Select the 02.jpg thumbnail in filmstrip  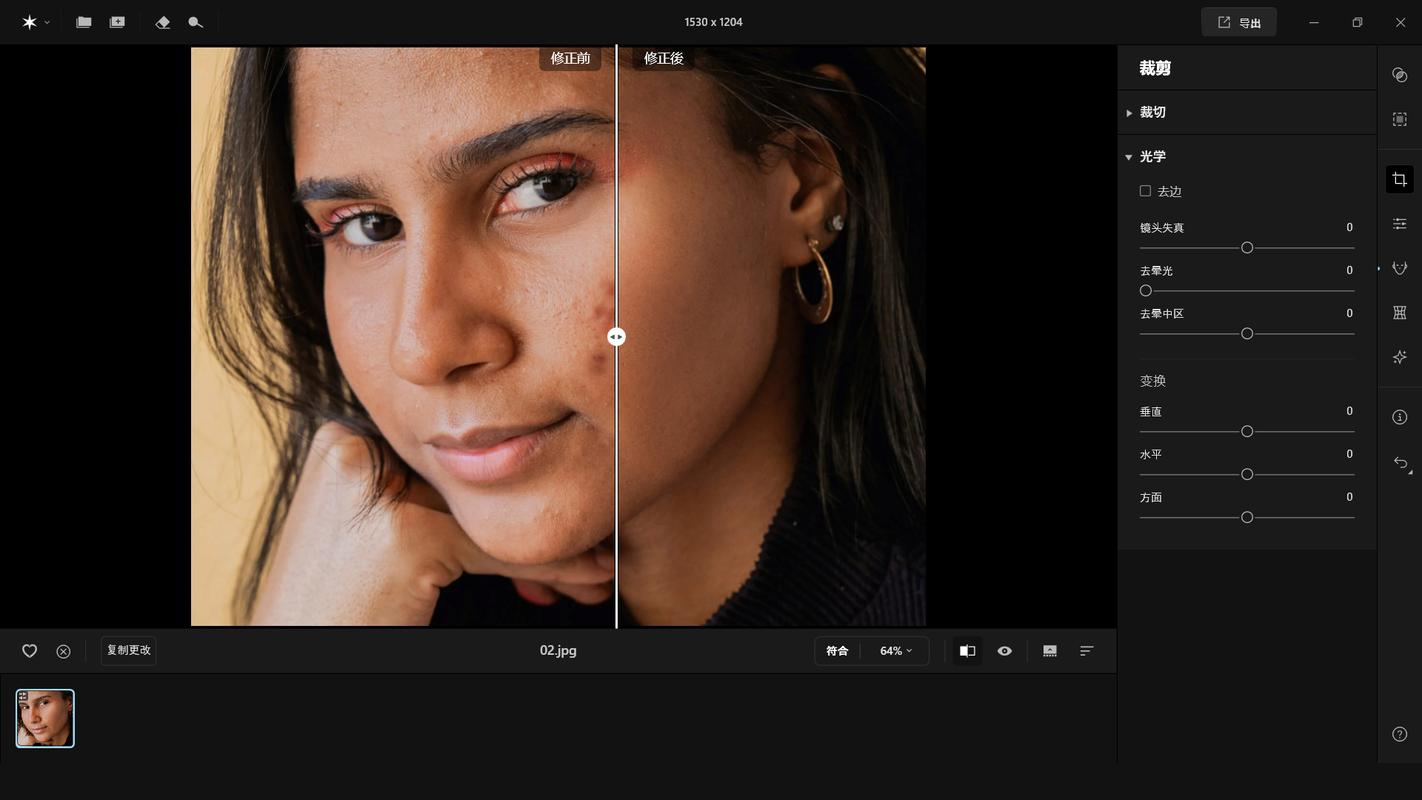pyautogui.click(x=45, y=718)
